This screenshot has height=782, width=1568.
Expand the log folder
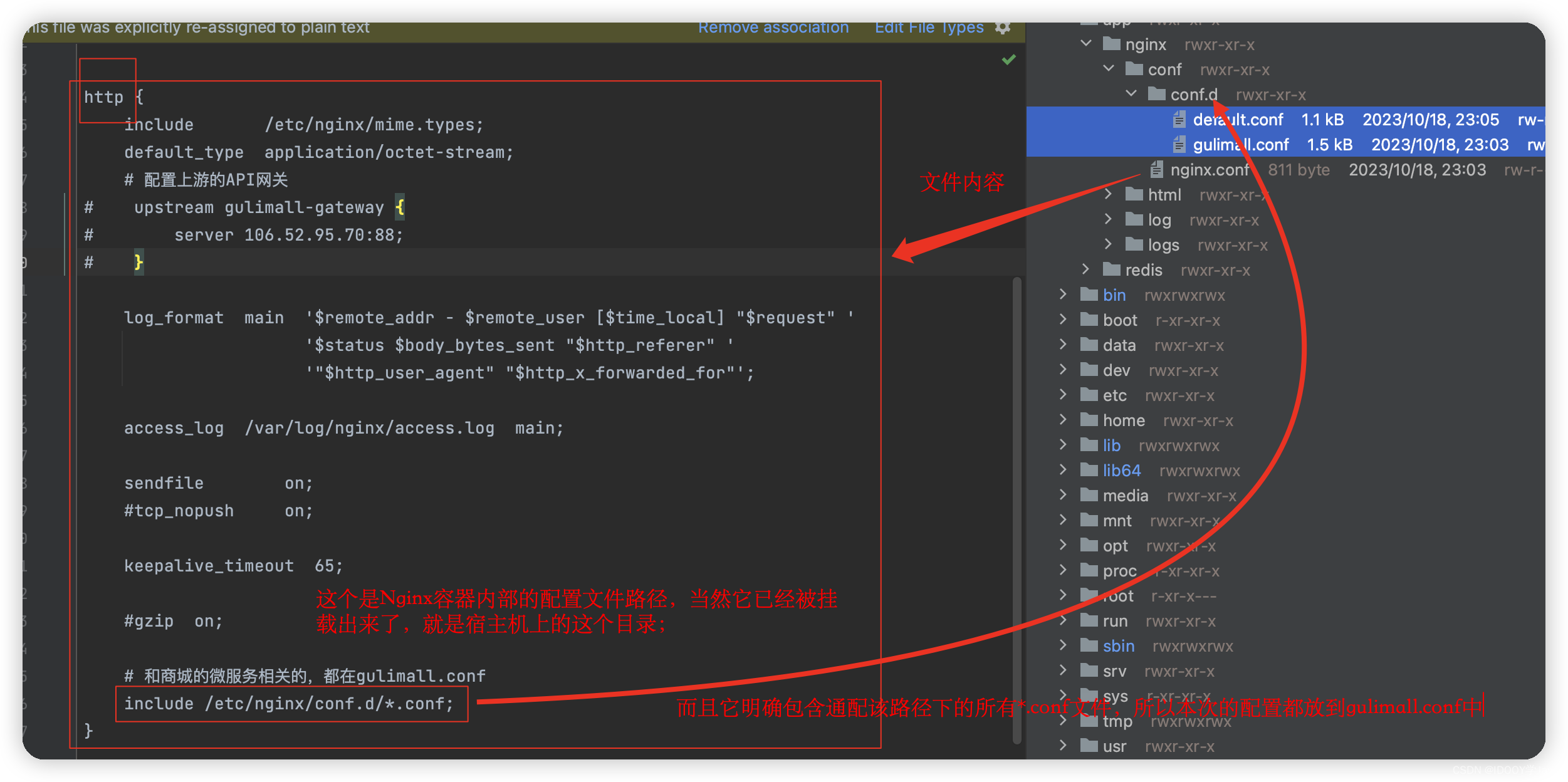pyautogui.click(x=1109, y=219)
